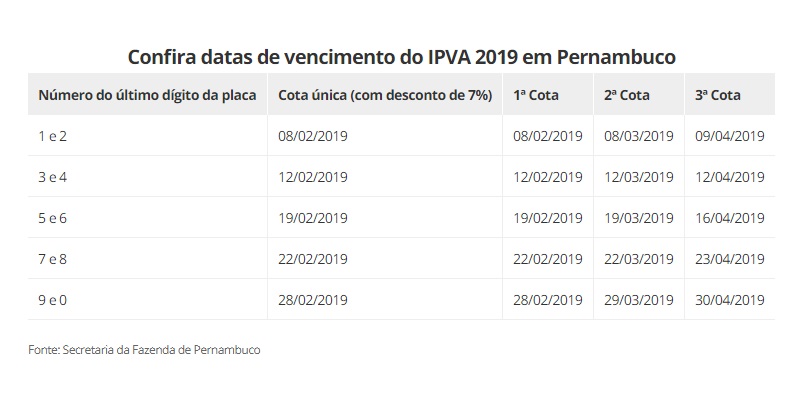
Task: Click the '3 e 4' plate digit row
Action: (x=402, y=177)
